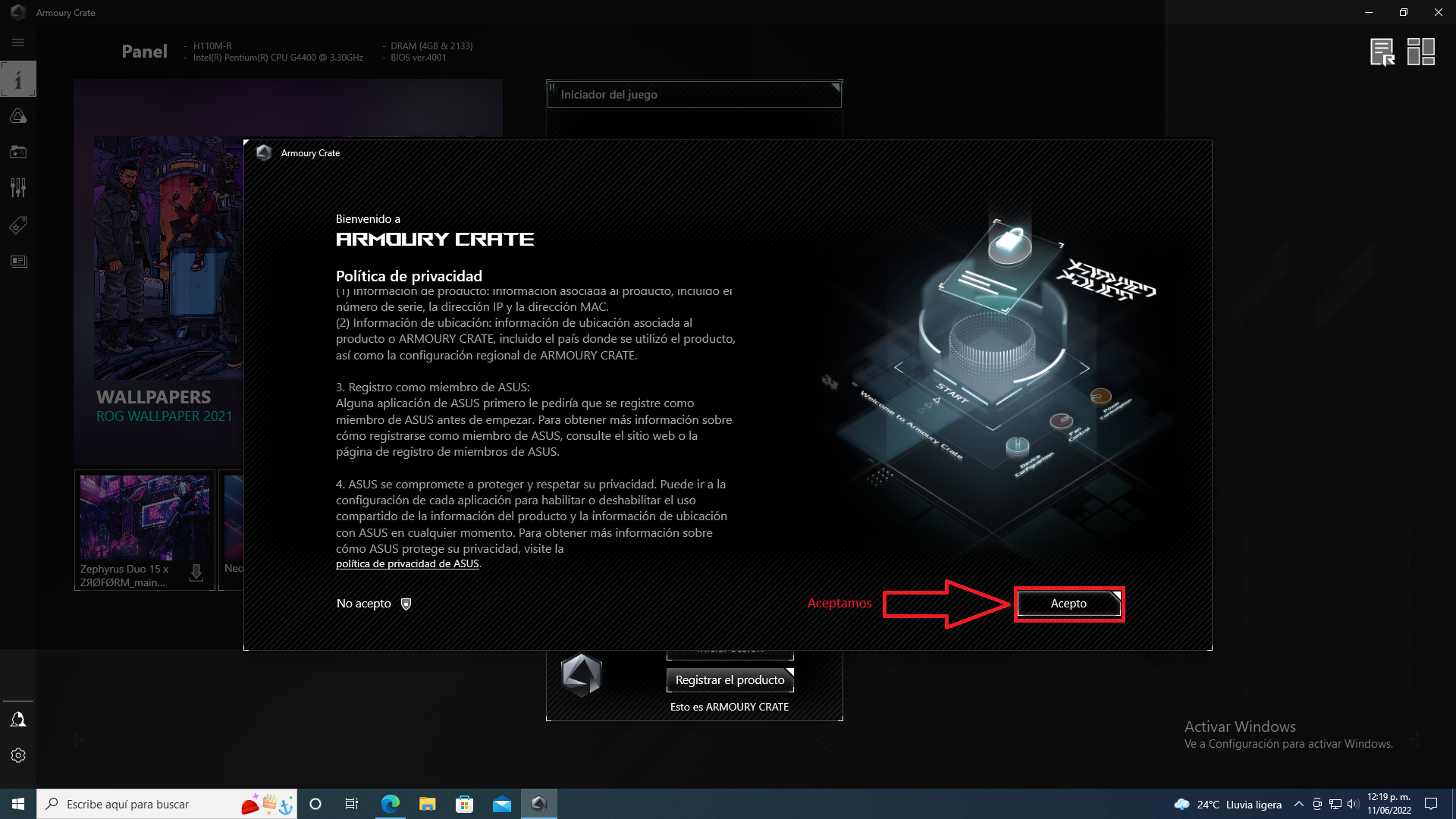Click Registrar el producto button
Image resolution: width=1456 pixels, height=819 pixels.
click(730, 680)
